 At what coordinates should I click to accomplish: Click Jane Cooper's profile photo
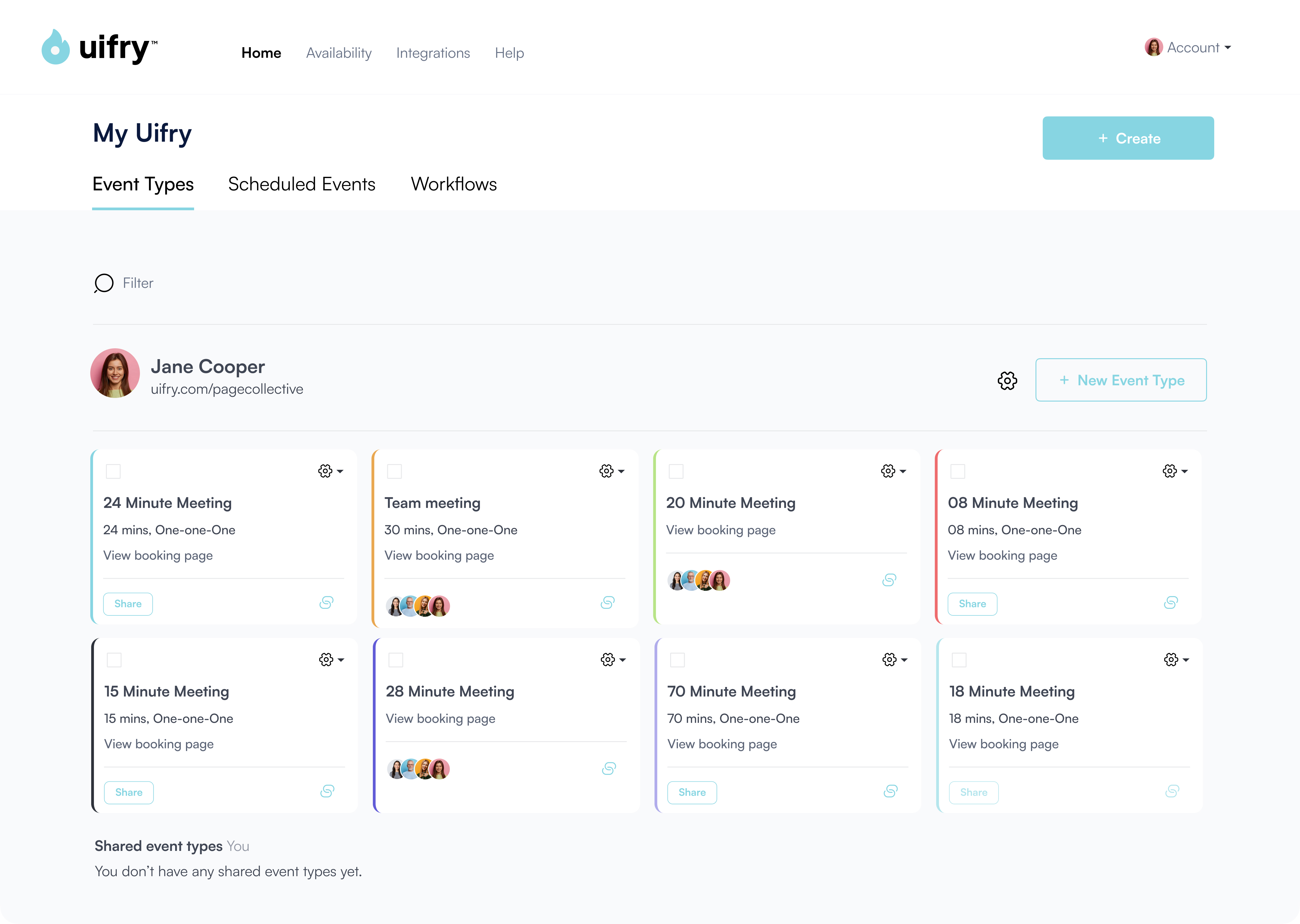coord(115,373)
